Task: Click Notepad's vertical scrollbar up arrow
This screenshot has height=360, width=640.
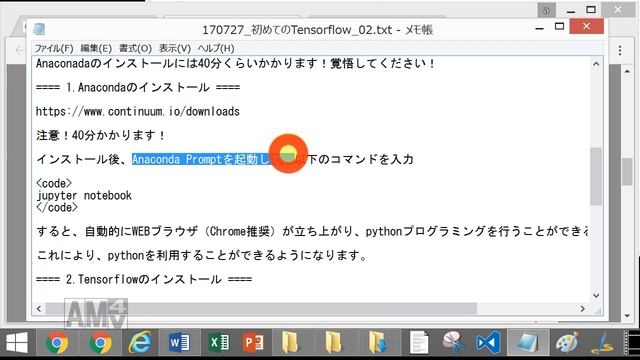Action: coord(596,64)
